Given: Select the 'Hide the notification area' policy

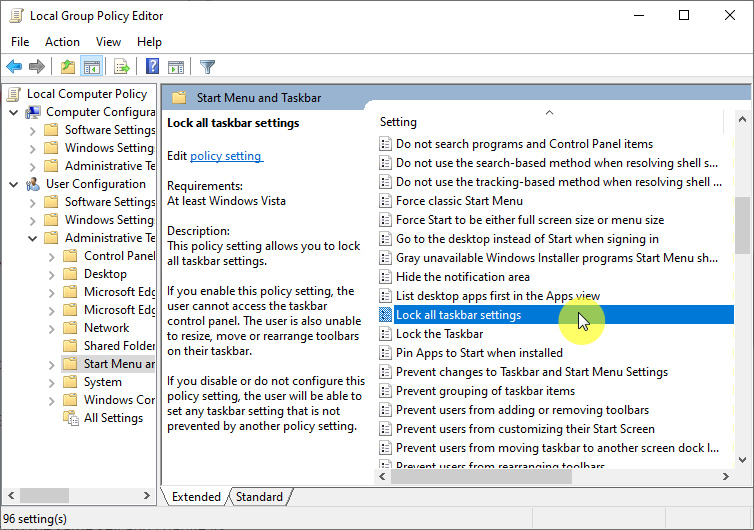Looking at the screenshot, I should 462,277.
